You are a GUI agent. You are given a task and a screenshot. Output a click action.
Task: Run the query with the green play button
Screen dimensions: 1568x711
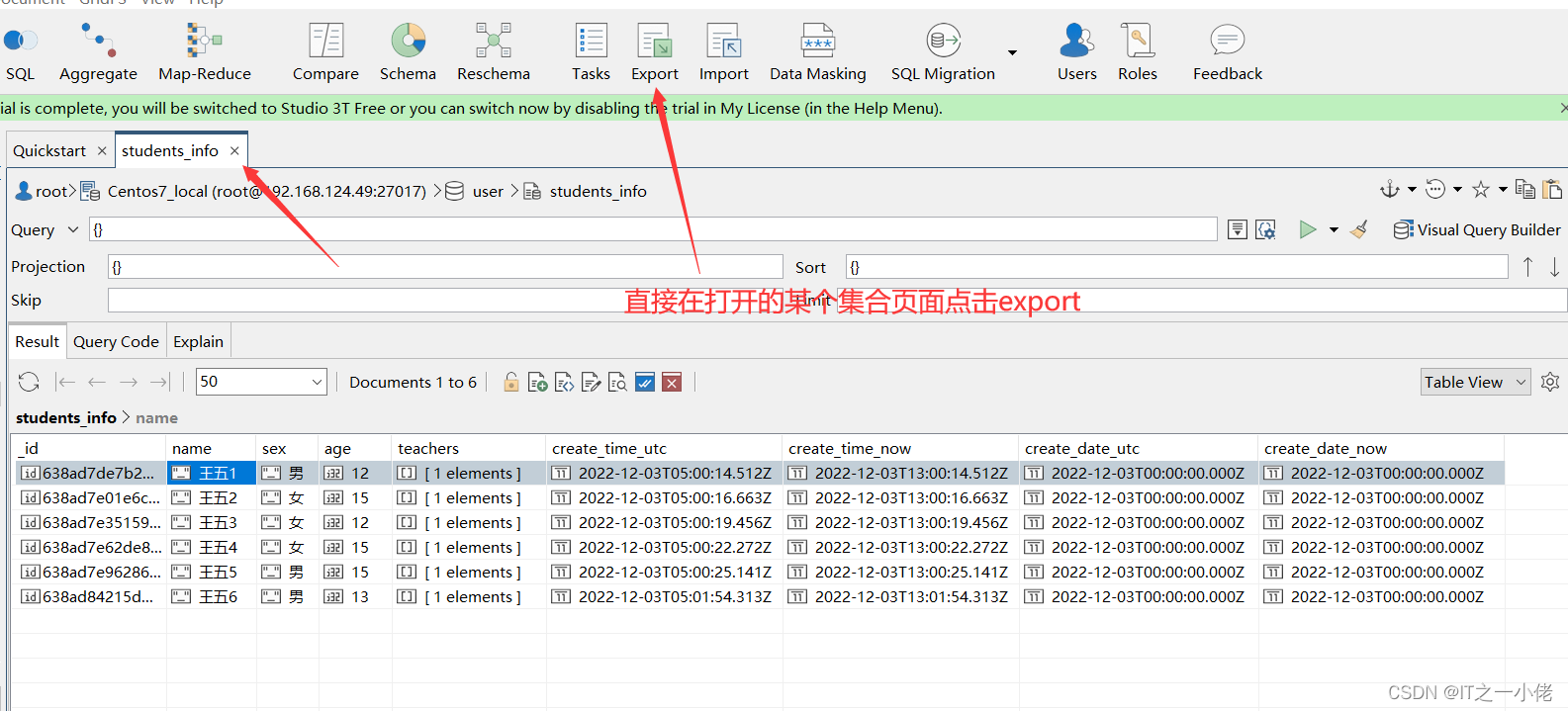1308,229
